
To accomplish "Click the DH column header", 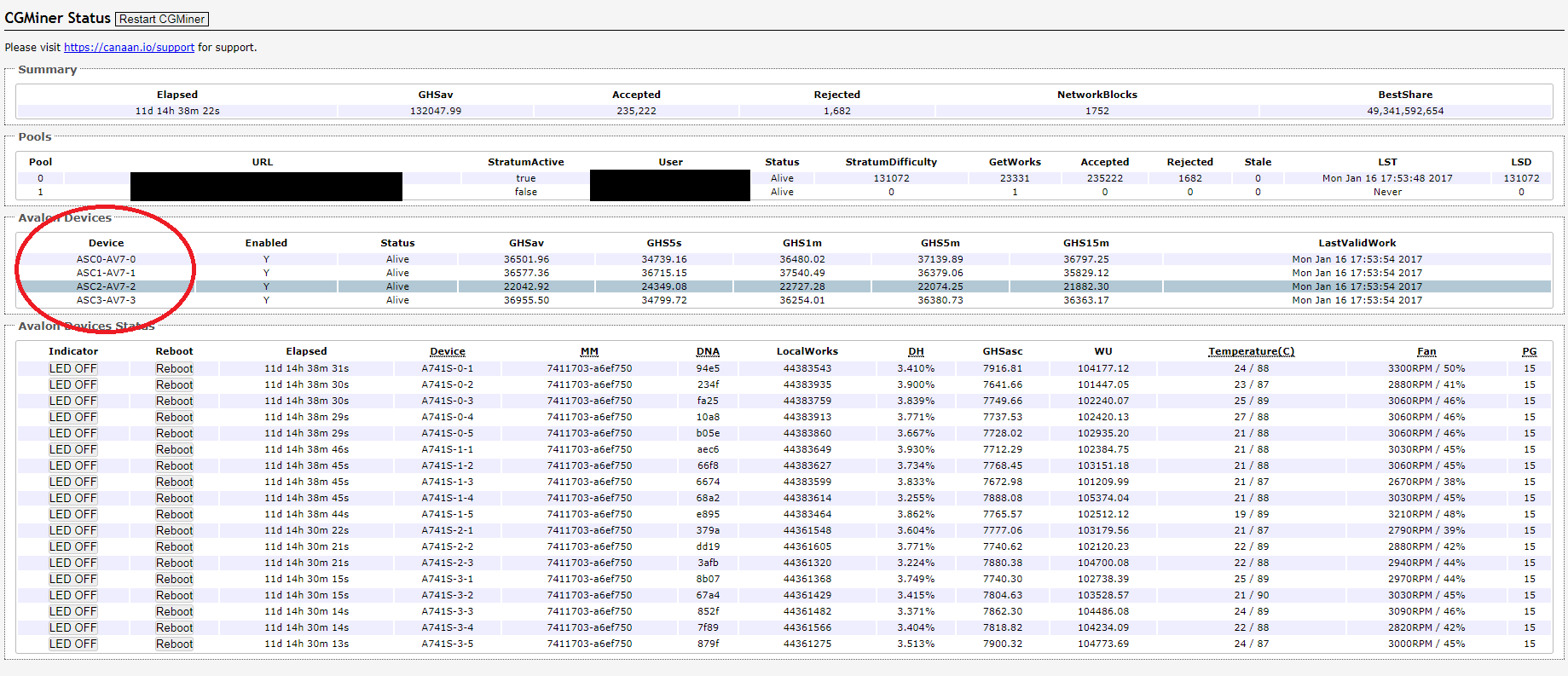I will [x=916, y=351].
